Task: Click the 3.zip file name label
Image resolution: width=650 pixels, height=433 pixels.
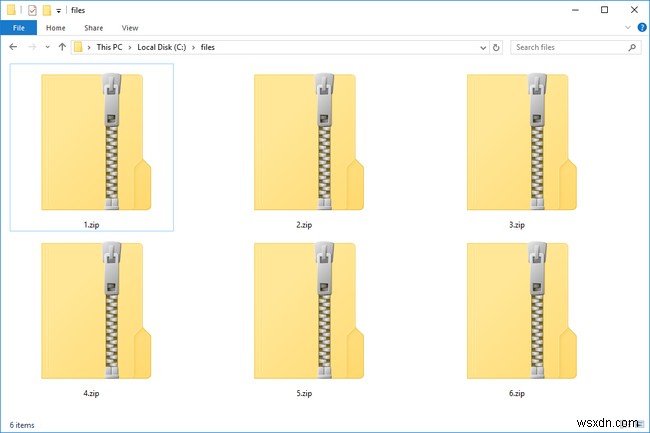Action: click(517, 225)
